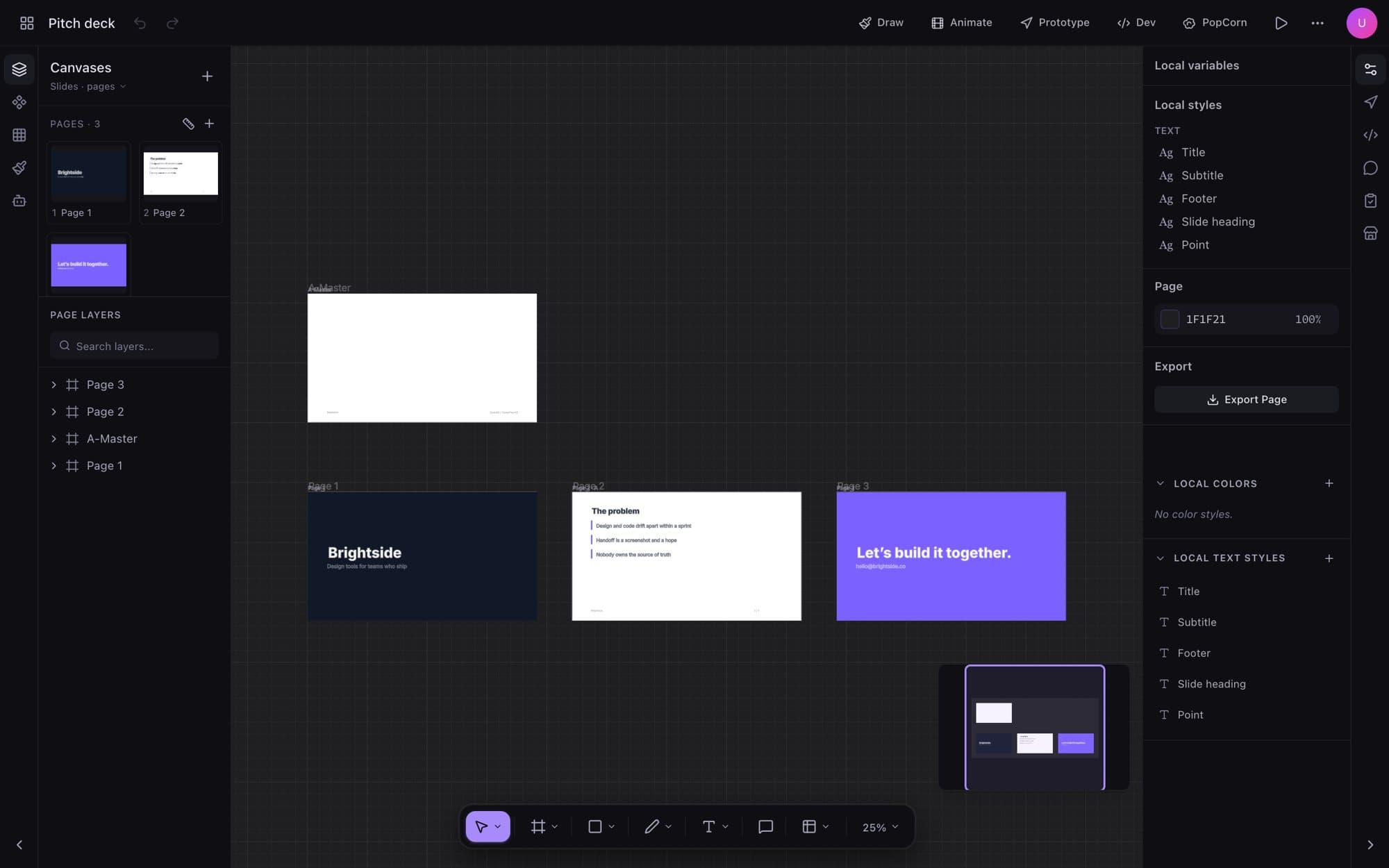The image size is (1389, 868).
Task: Open the three-dot more options menu
Action: coord(1317,23)
